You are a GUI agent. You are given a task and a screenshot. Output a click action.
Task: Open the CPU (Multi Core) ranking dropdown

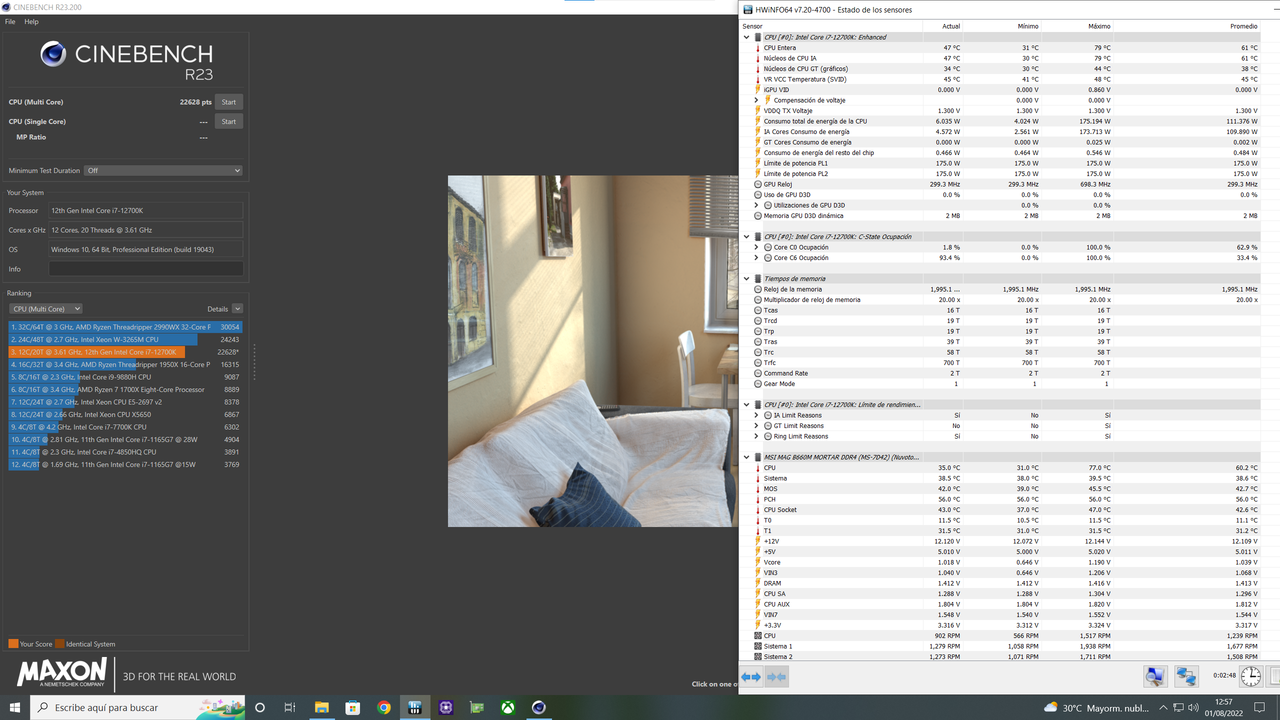coord(46,309)
